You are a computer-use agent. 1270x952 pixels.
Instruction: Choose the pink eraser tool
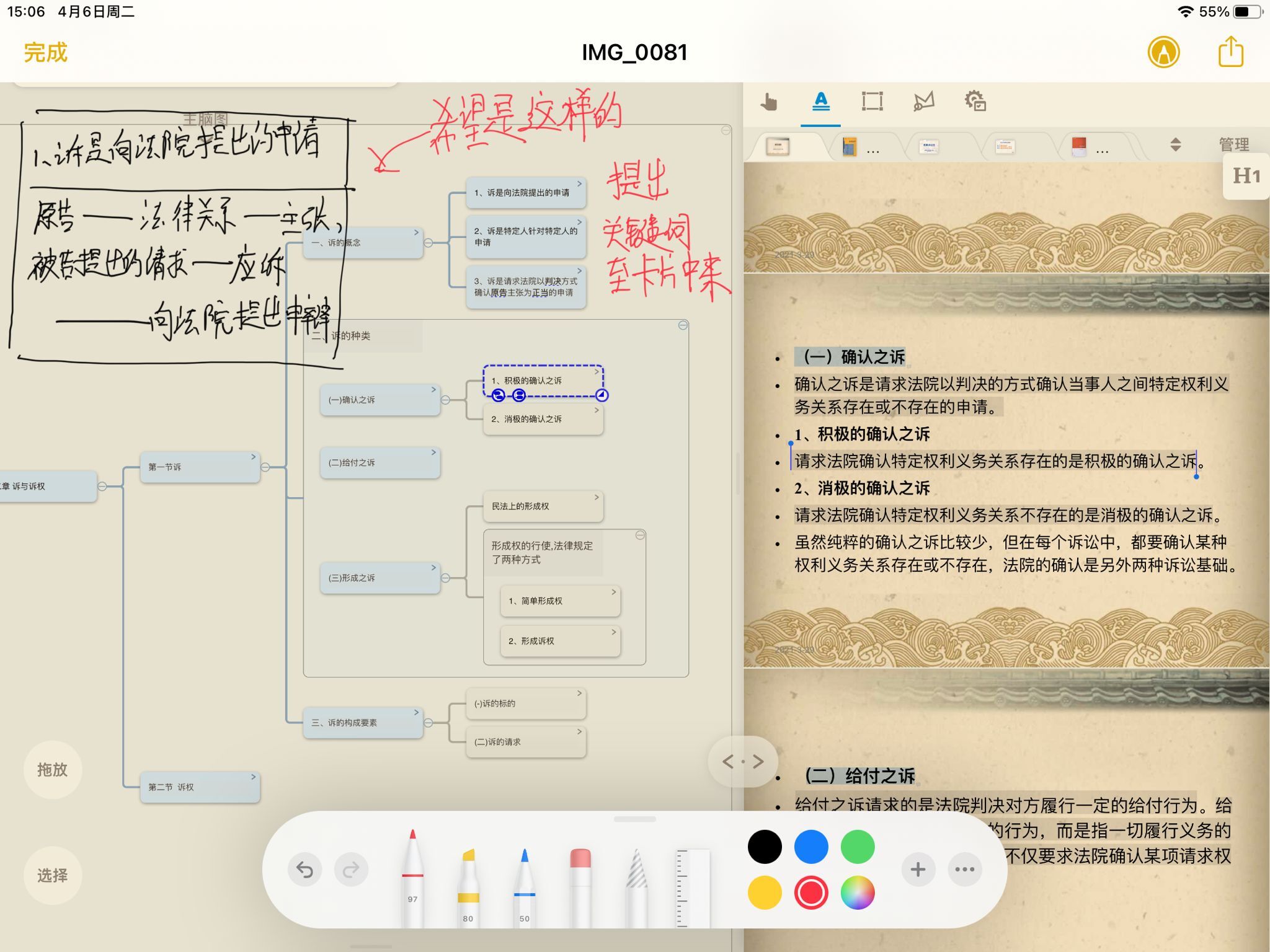(580, 883)
